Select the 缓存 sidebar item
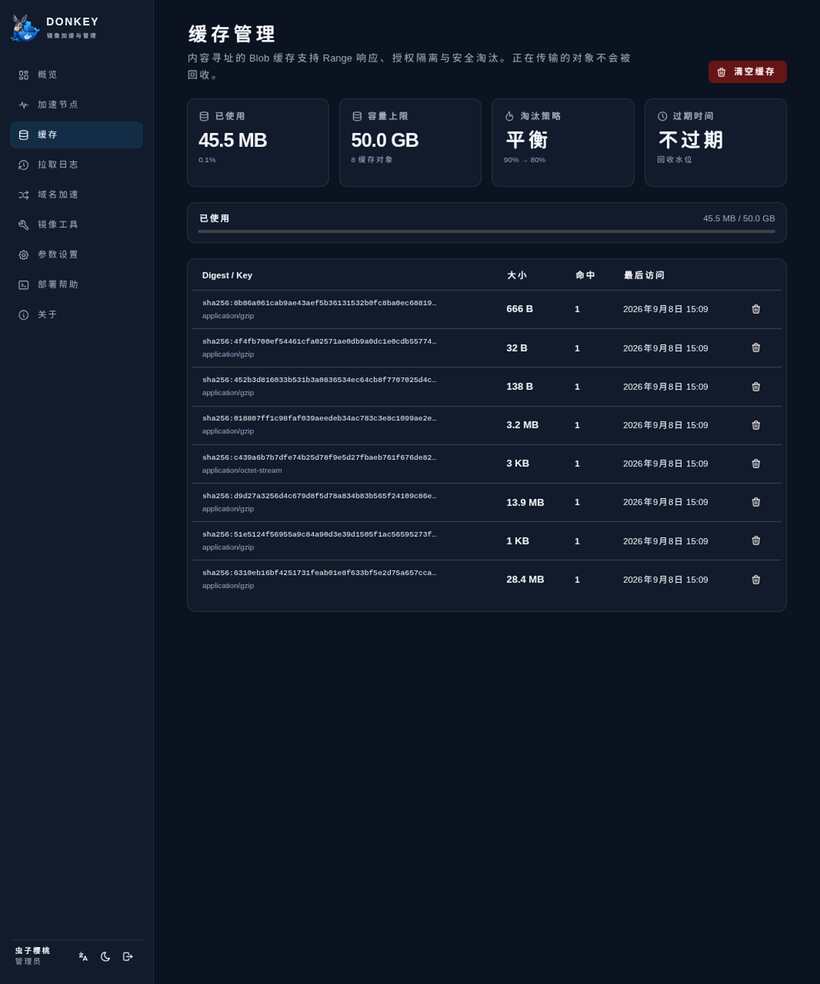Screen dimensions: 820x984 (x=77, y=135)
